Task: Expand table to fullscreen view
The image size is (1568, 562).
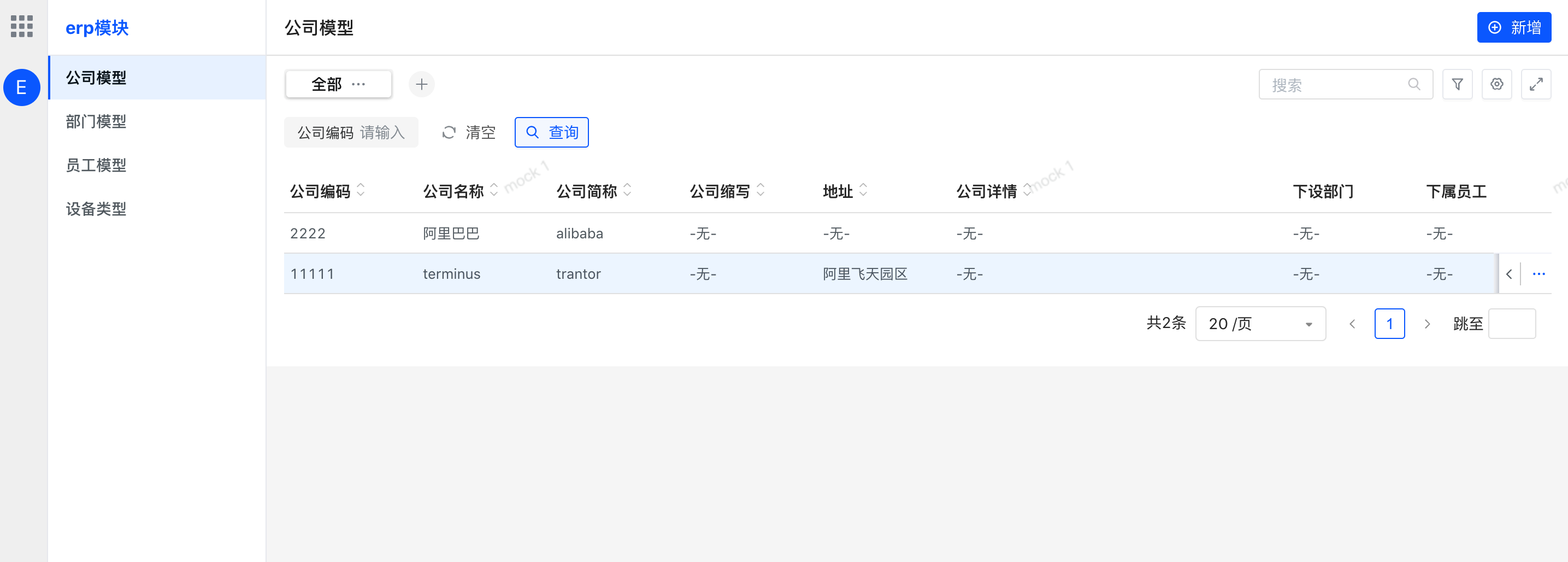Action: [1536, 84]
